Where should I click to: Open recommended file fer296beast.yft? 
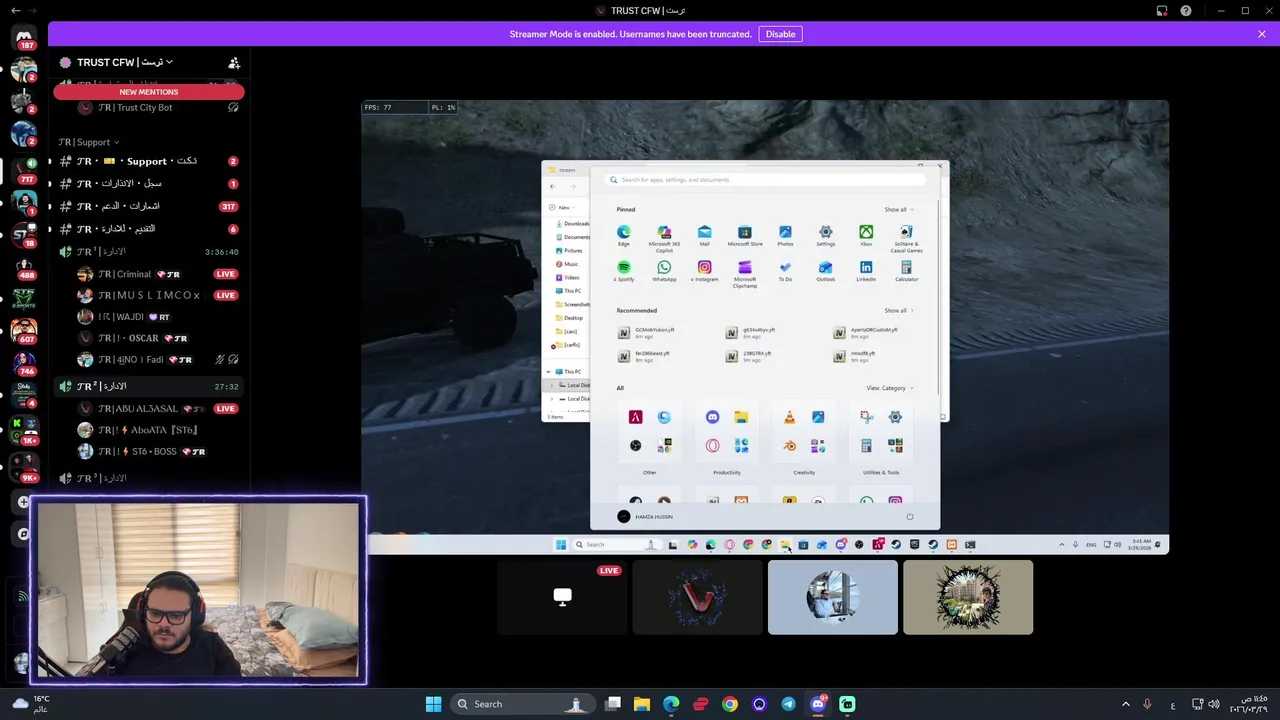click(645, 356)
